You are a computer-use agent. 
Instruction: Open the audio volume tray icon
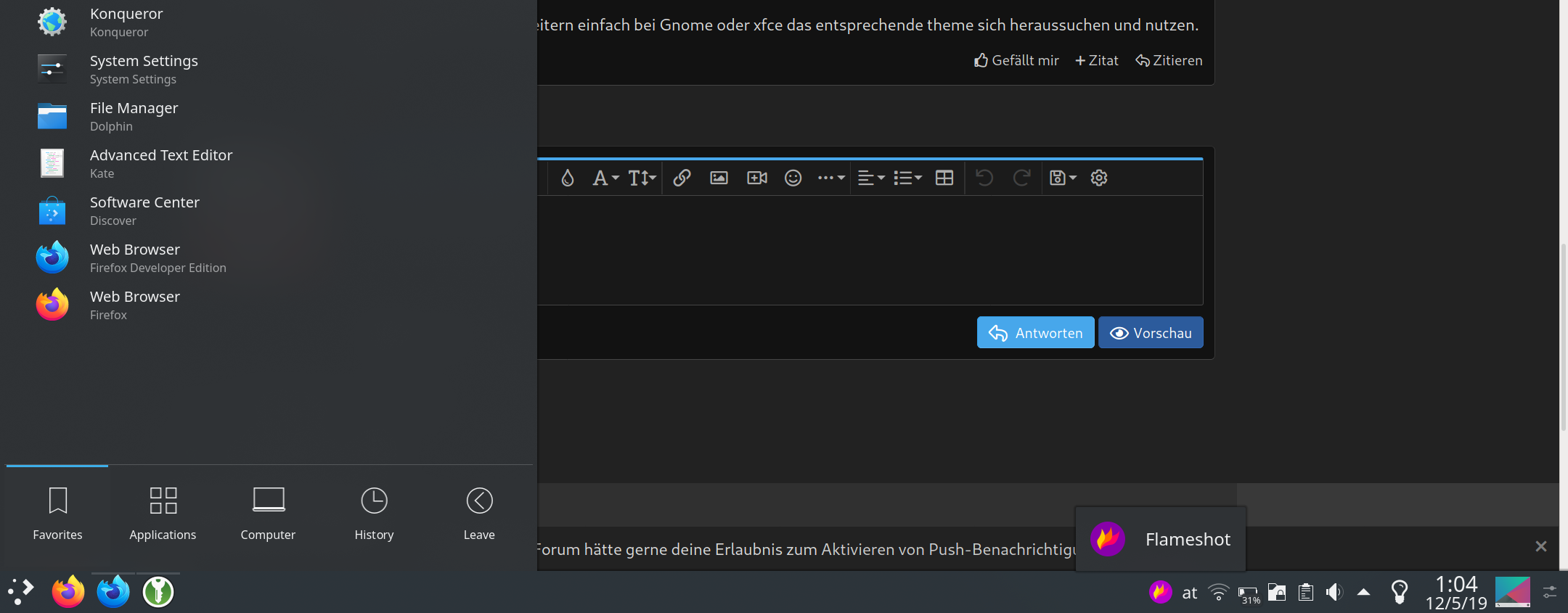pyautogui.click(x=1334, y=593)
